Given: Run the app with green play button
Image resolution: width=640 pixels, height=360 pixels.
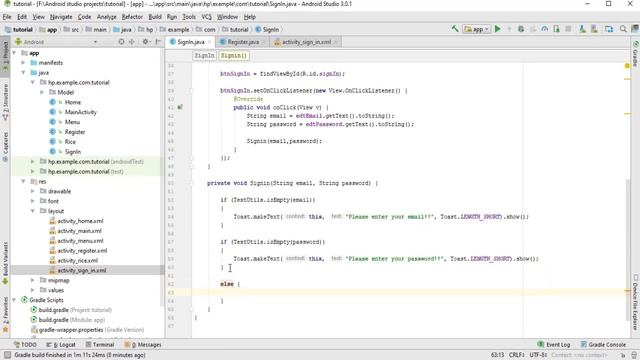Looking at the screenshot, I should [498, 29].
